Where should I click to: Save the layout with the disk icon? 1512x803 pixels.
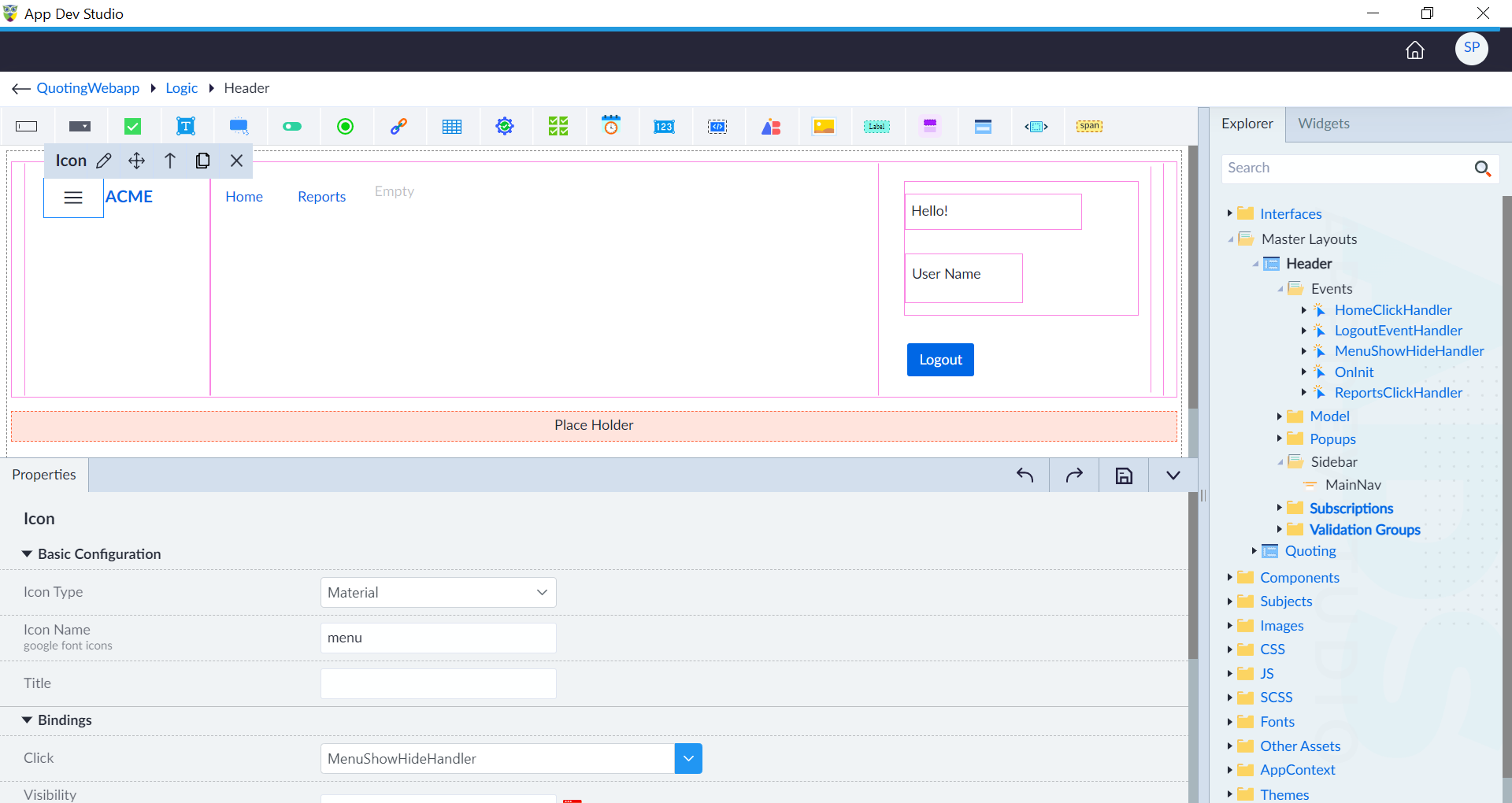(1124, 476)
